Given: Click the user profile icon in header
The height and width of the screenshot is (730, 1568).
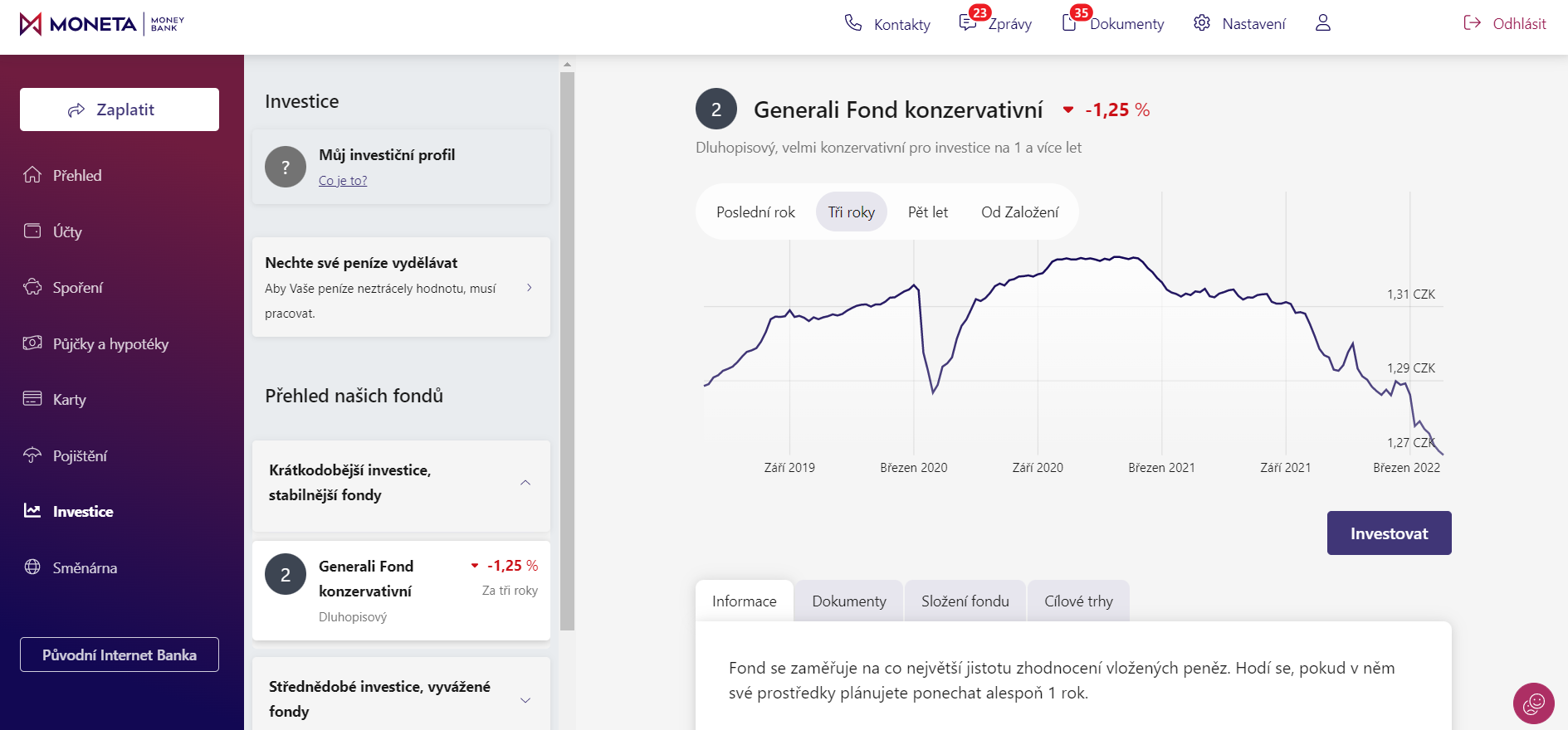Looking at the screenshot, I should 1322,23.
